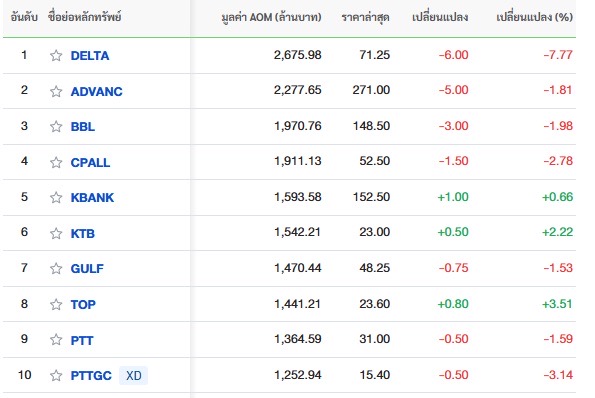The width and height of the screenshot is (595, 398).
Task: Add CPALL to favorites via star
Action: point(56,162)
